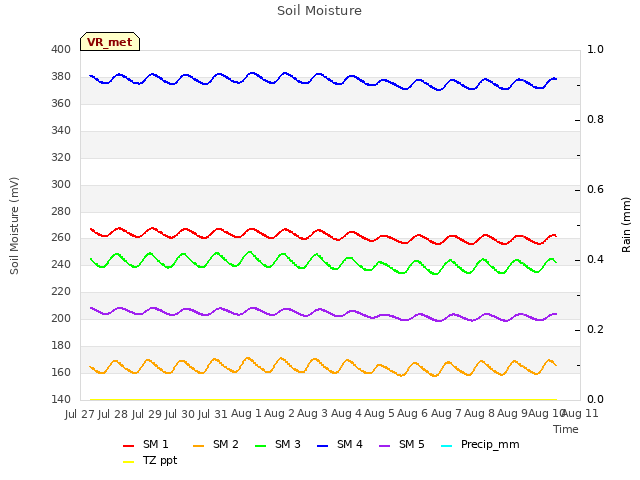Click the red SM 1 legend swatch
This screenshot has height=480, width=640.
[129, 446]
